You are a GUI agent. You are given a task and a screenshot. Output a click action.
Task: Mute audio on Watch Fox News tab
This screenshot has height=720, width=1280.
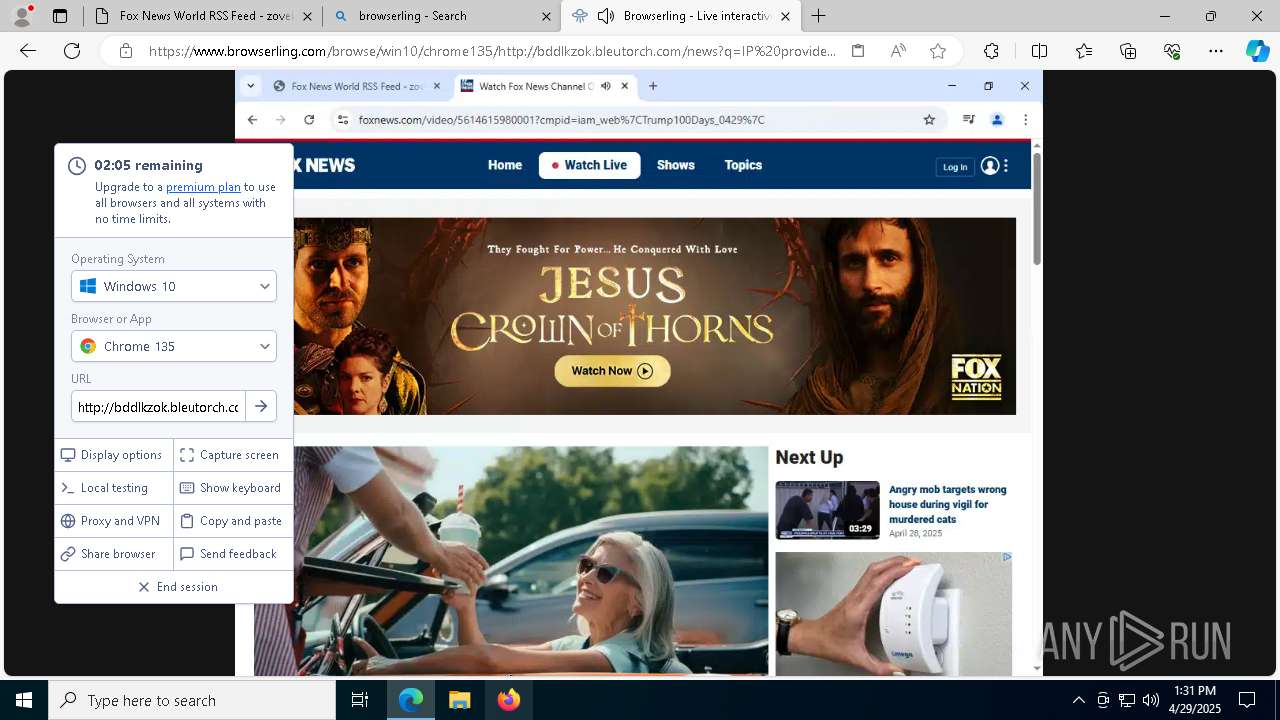tap(605, 86)
